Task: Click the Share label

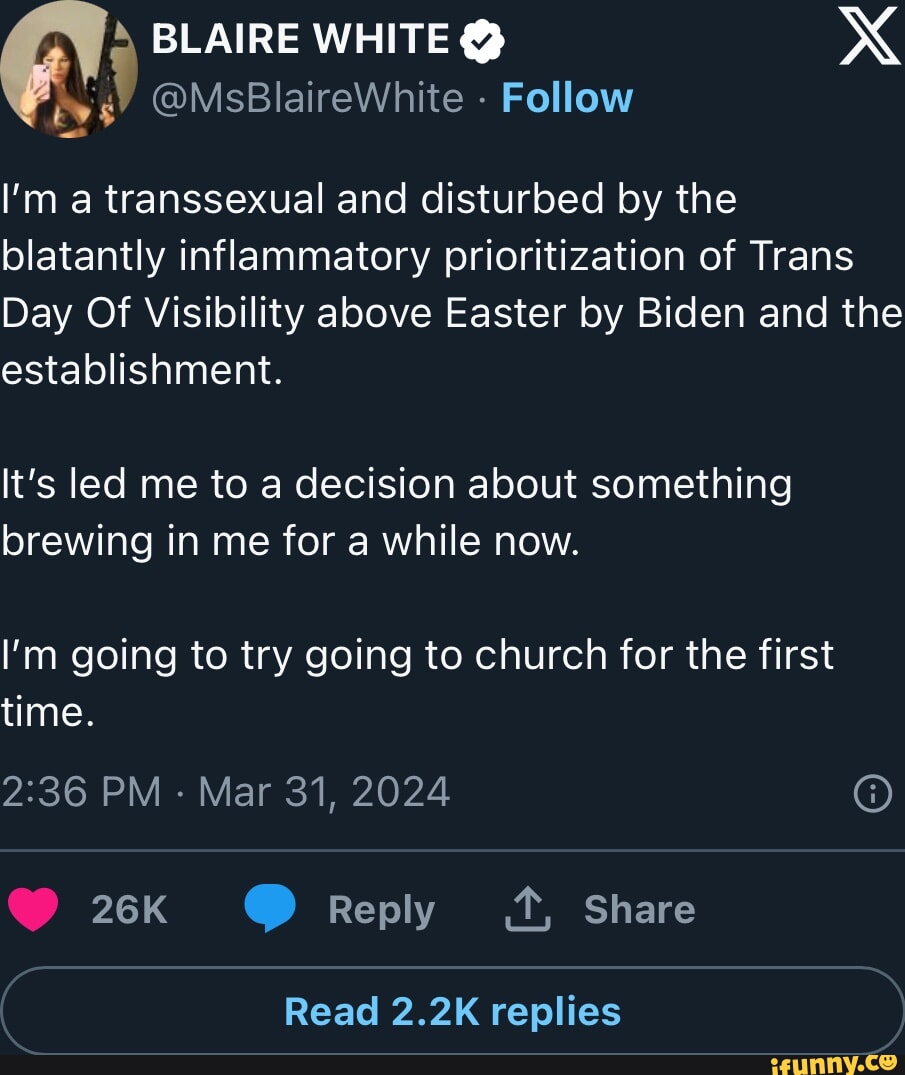Action: (639, 910)
